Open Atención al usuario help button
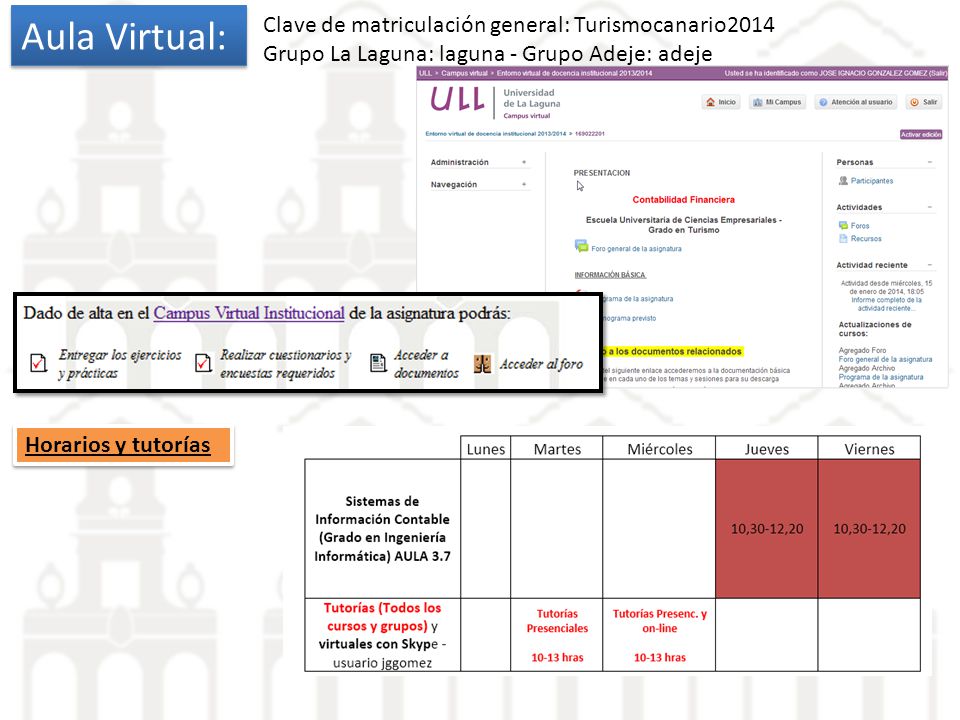Screen dimensions: 960x720 tap(856, 102)
